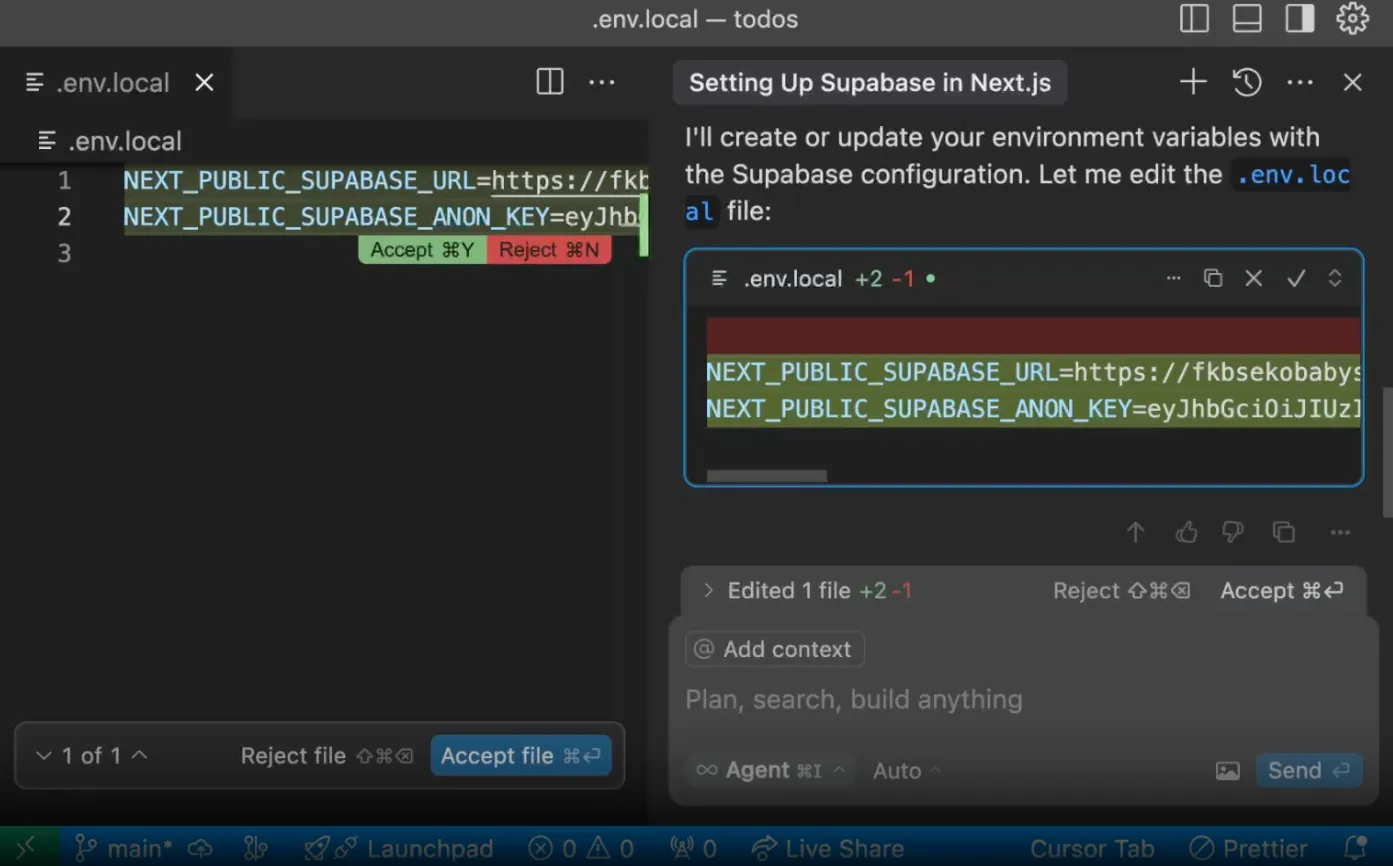The height and width of the screenshot is (866, 1393).
Task: Select the Setting Up Supabase chat tab
Action: (870, 82)
